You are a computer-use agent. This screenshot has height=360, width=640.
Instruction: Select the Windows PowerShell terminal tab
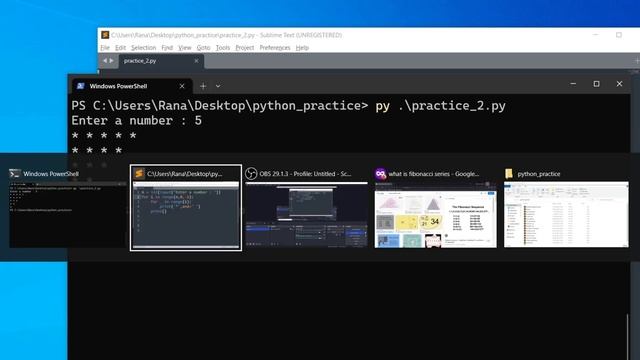131,86
